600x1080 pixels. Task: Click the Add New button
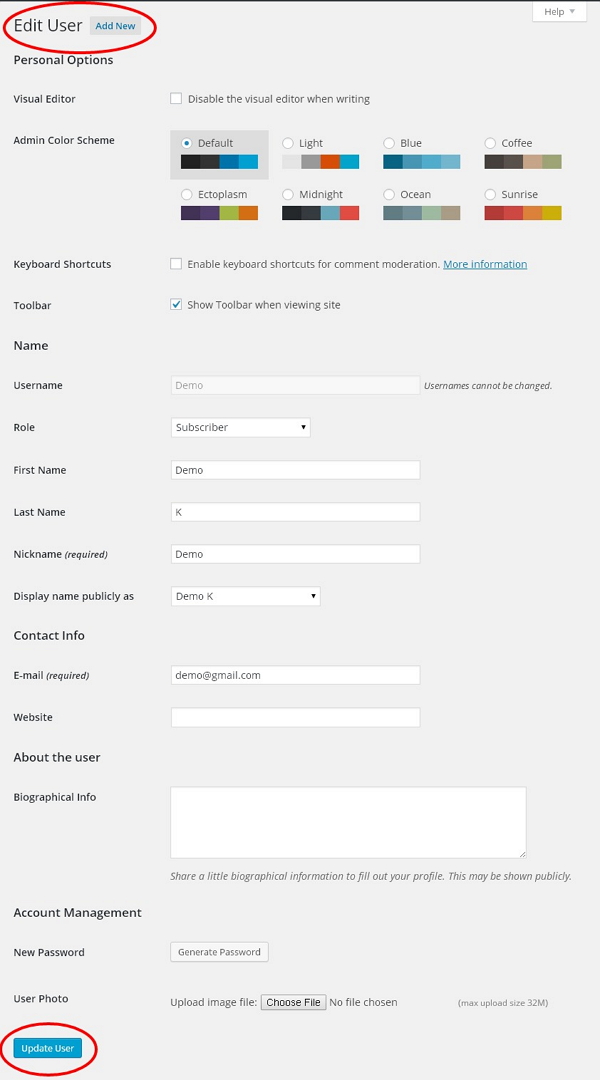click(x=116, y=26)
